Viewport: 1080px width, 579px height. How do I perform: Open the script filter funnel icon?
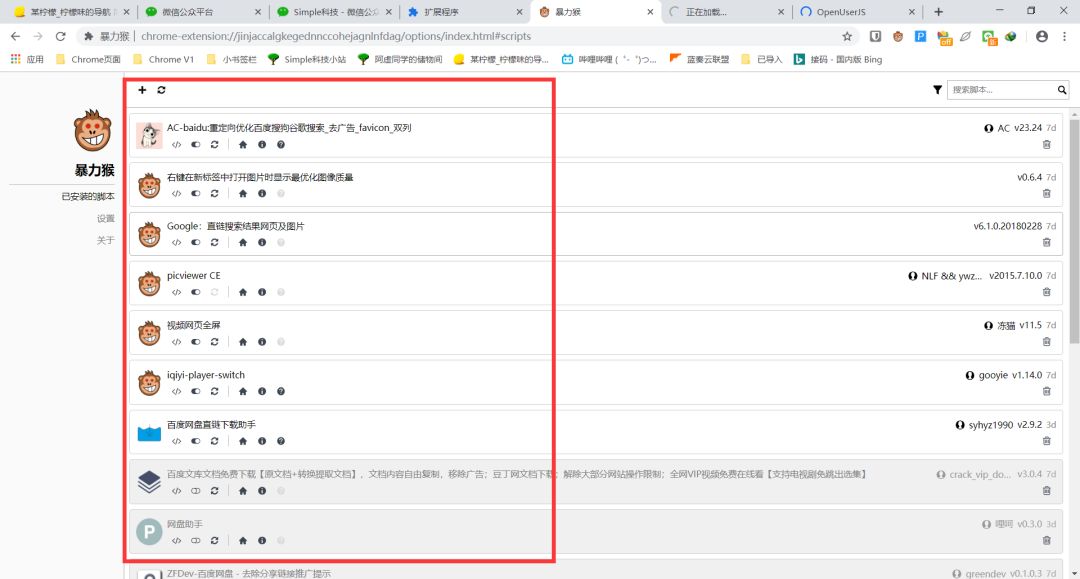coord(937,90)
